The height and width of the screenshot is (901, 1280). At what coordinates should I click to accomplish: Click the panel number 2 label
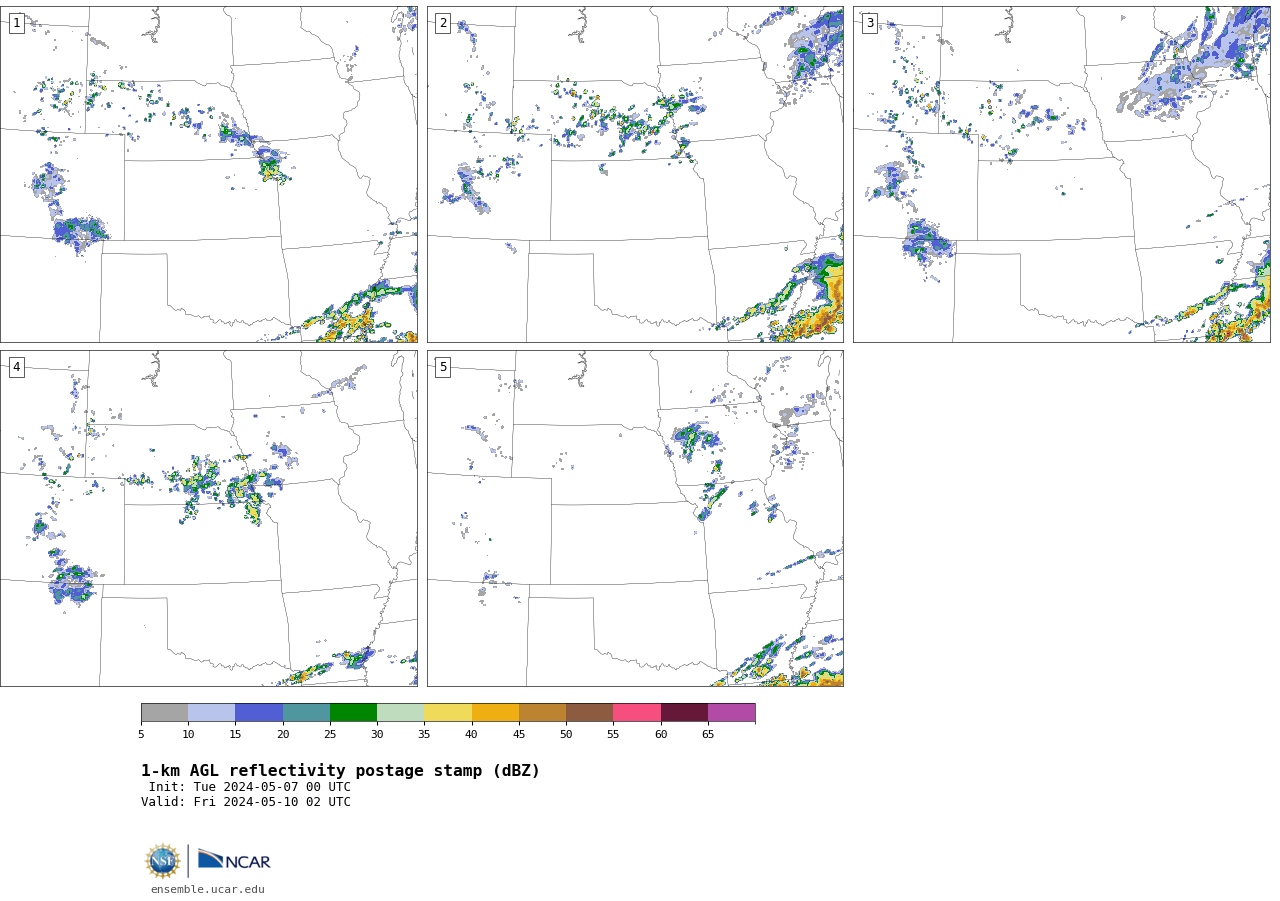443,23
